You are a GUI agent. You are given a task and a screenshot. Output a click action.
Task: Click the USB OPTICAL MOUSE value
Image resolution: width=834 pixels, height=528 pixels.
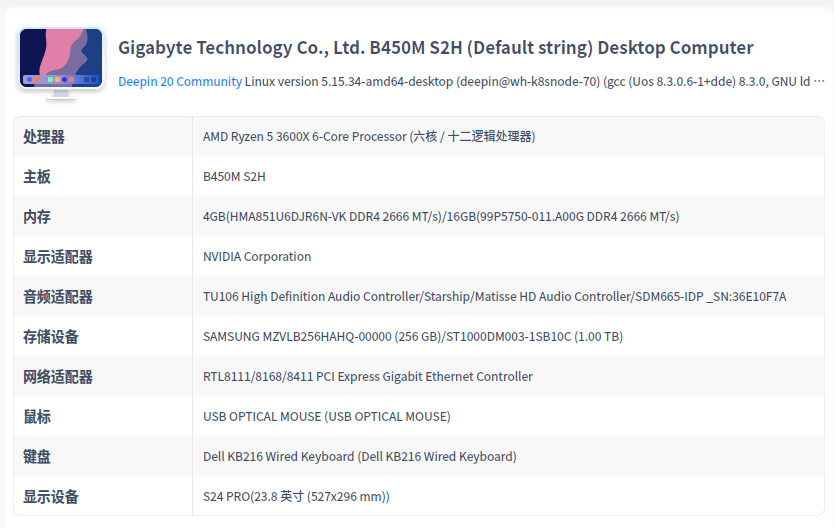tap(327, 417)
